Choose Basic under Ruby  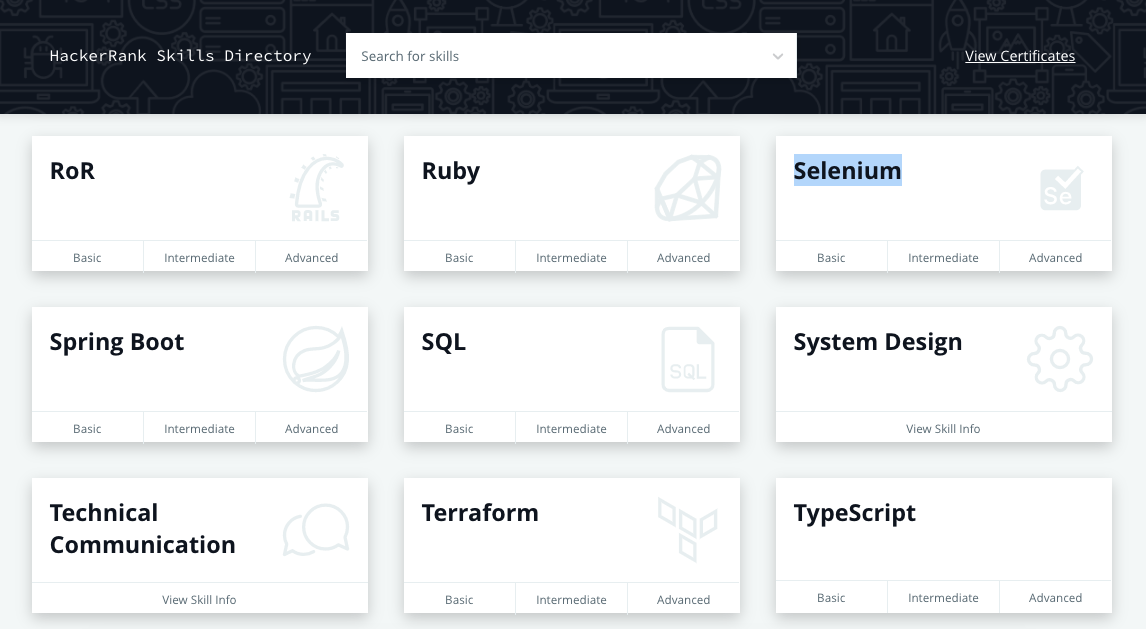[x=459, y=257]
